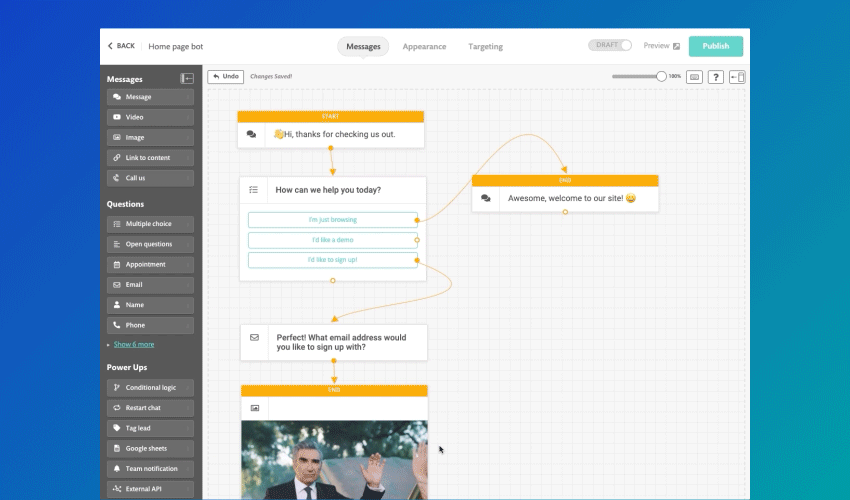Viewport: 850px width, 500px height.
Task: Add a Link to content block
Action: click(x=150, y=158)
